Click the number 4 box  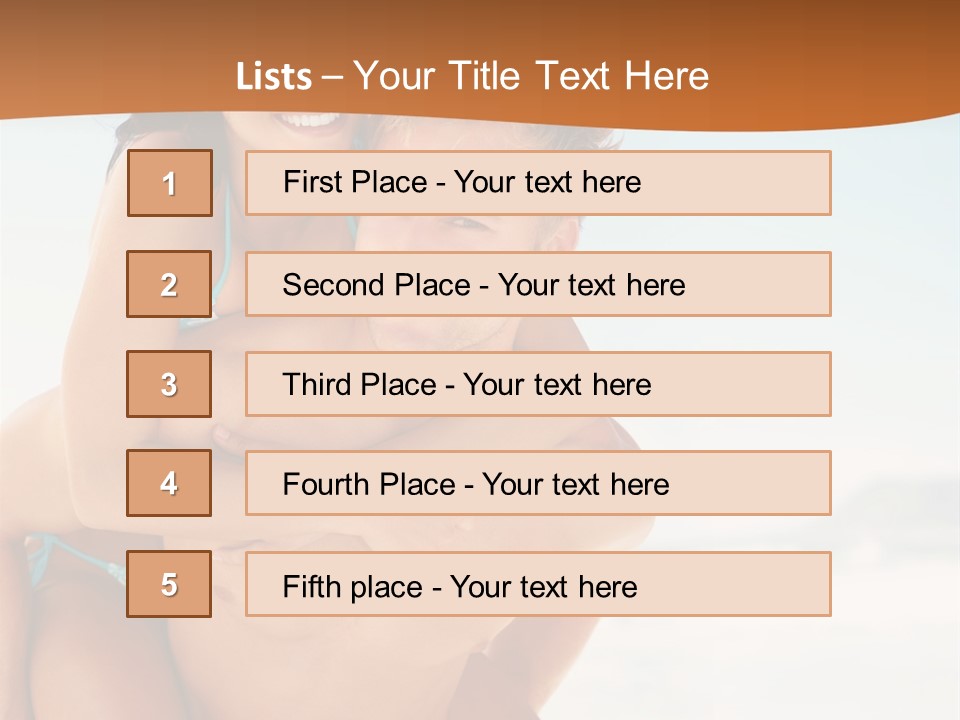(169, 483)
